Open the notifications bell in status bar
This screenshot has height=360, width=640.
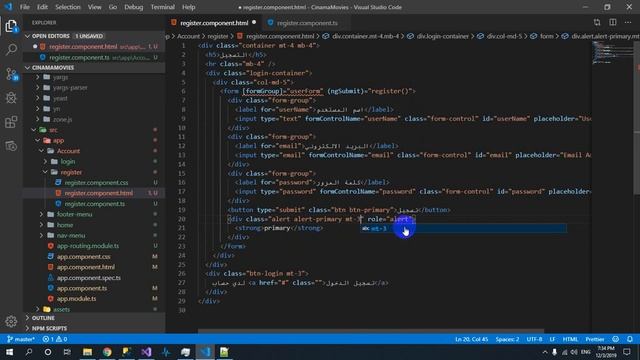point(630,339)
